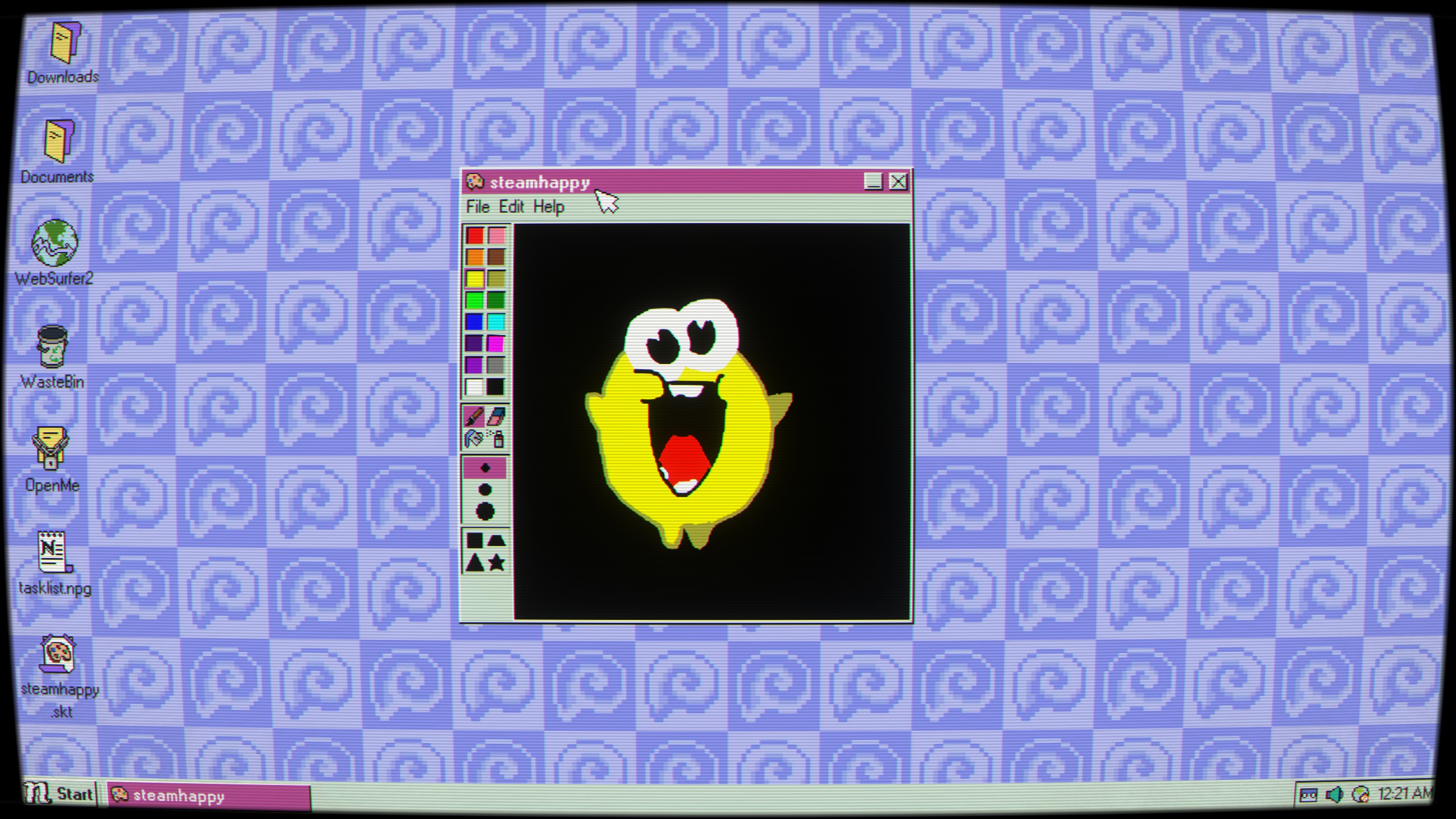1456x819 pixels.
Task: Pick the magenta color swatch
Action: tap(496, 344)
